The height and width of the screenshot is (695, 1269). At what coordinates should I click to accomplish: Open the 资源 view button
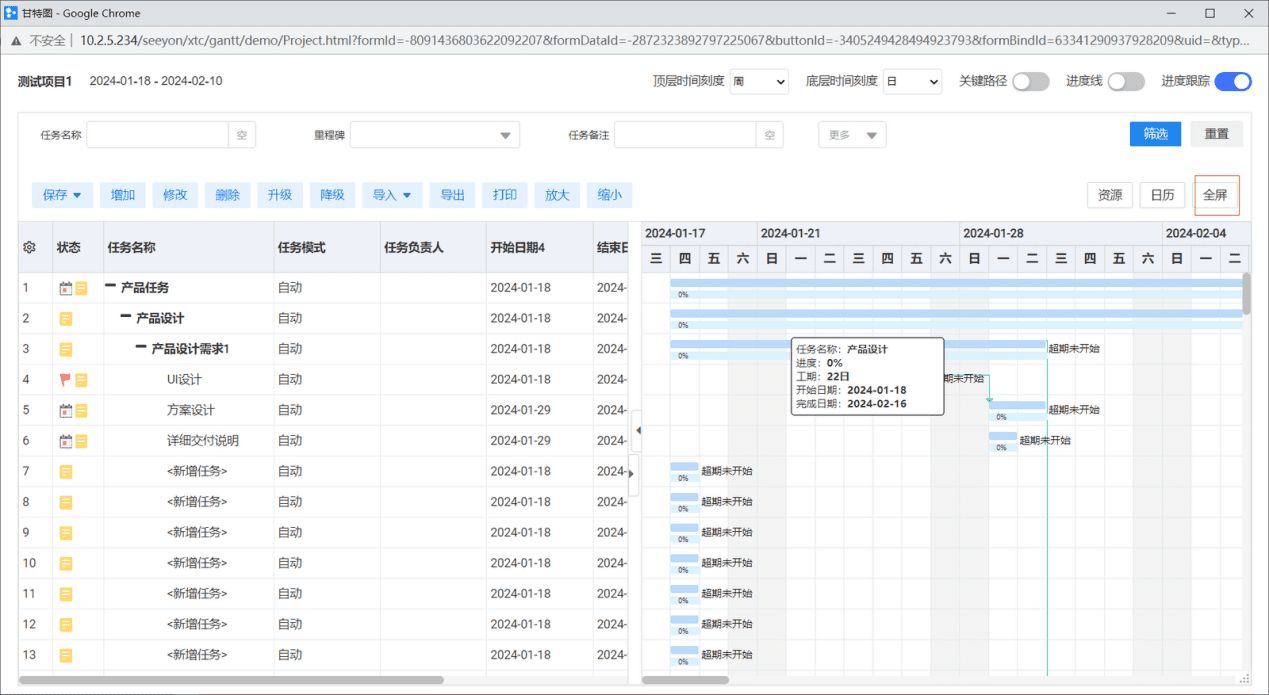point(1110,195)
